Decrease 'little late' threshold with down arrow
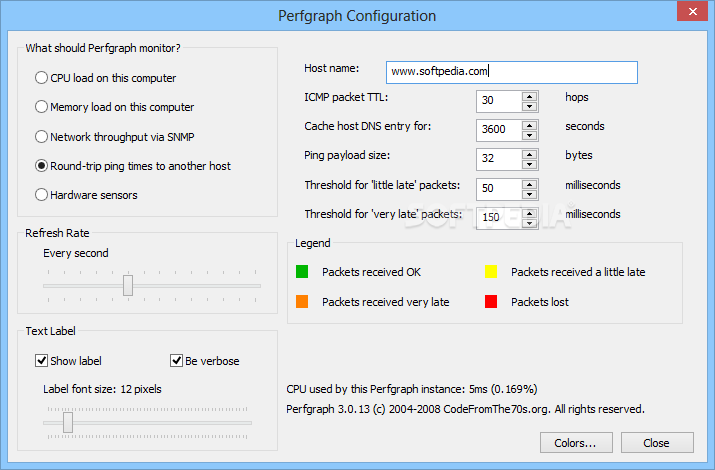The width and height of the screenshot is (715, 470). click(x=529, y=194)
